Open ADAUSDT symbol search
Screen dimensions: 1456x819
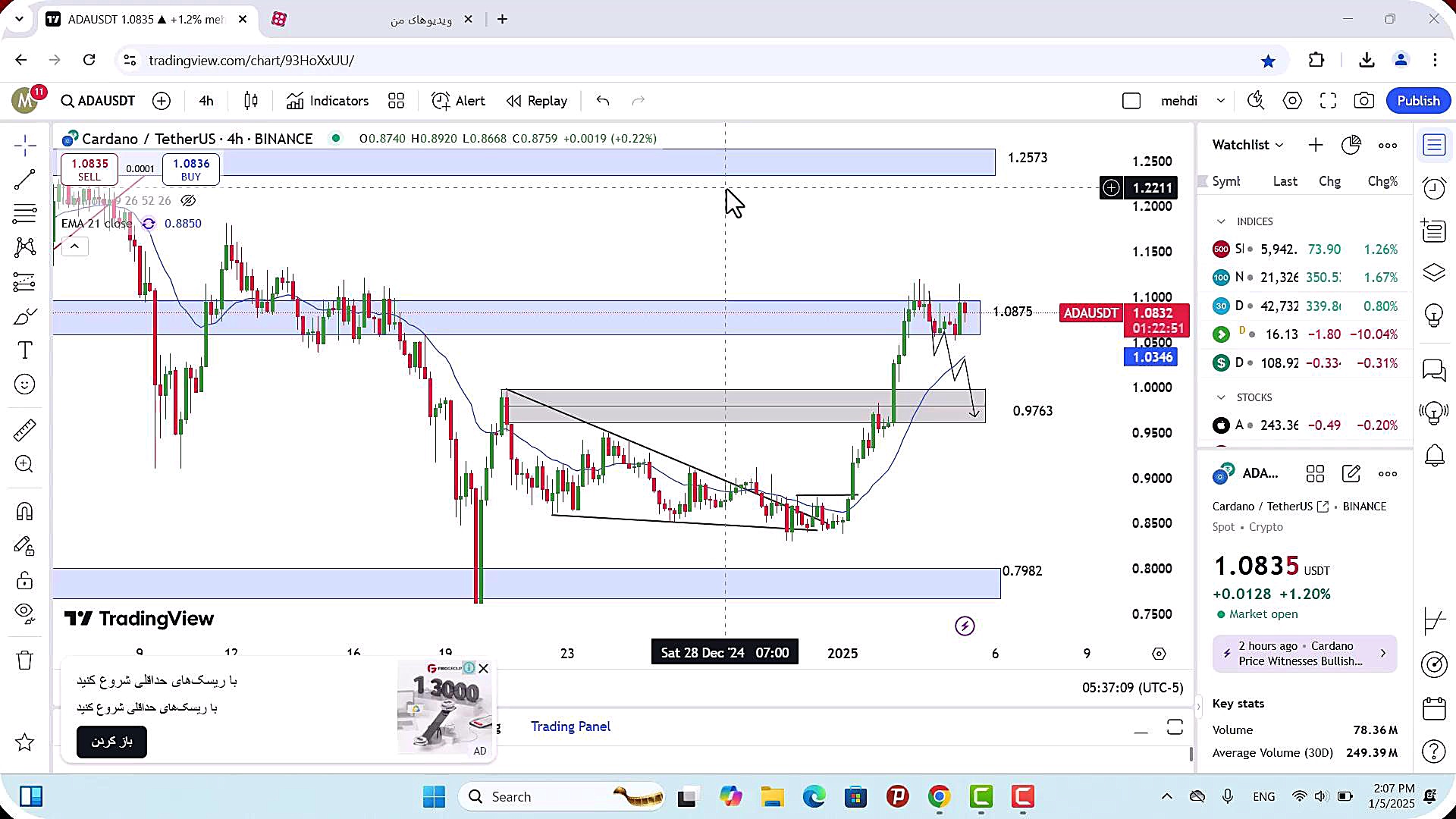[98, 101]
